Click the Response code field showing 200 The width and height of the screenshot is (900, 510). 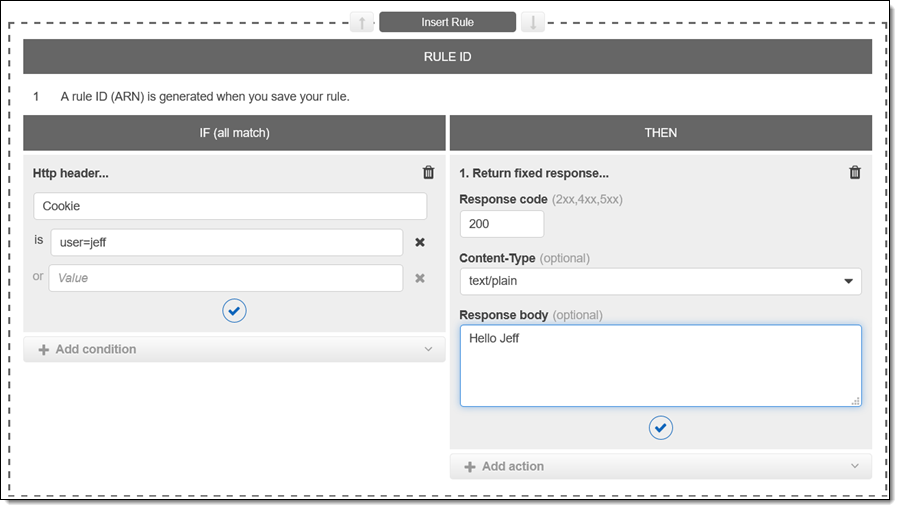(501, 224)
